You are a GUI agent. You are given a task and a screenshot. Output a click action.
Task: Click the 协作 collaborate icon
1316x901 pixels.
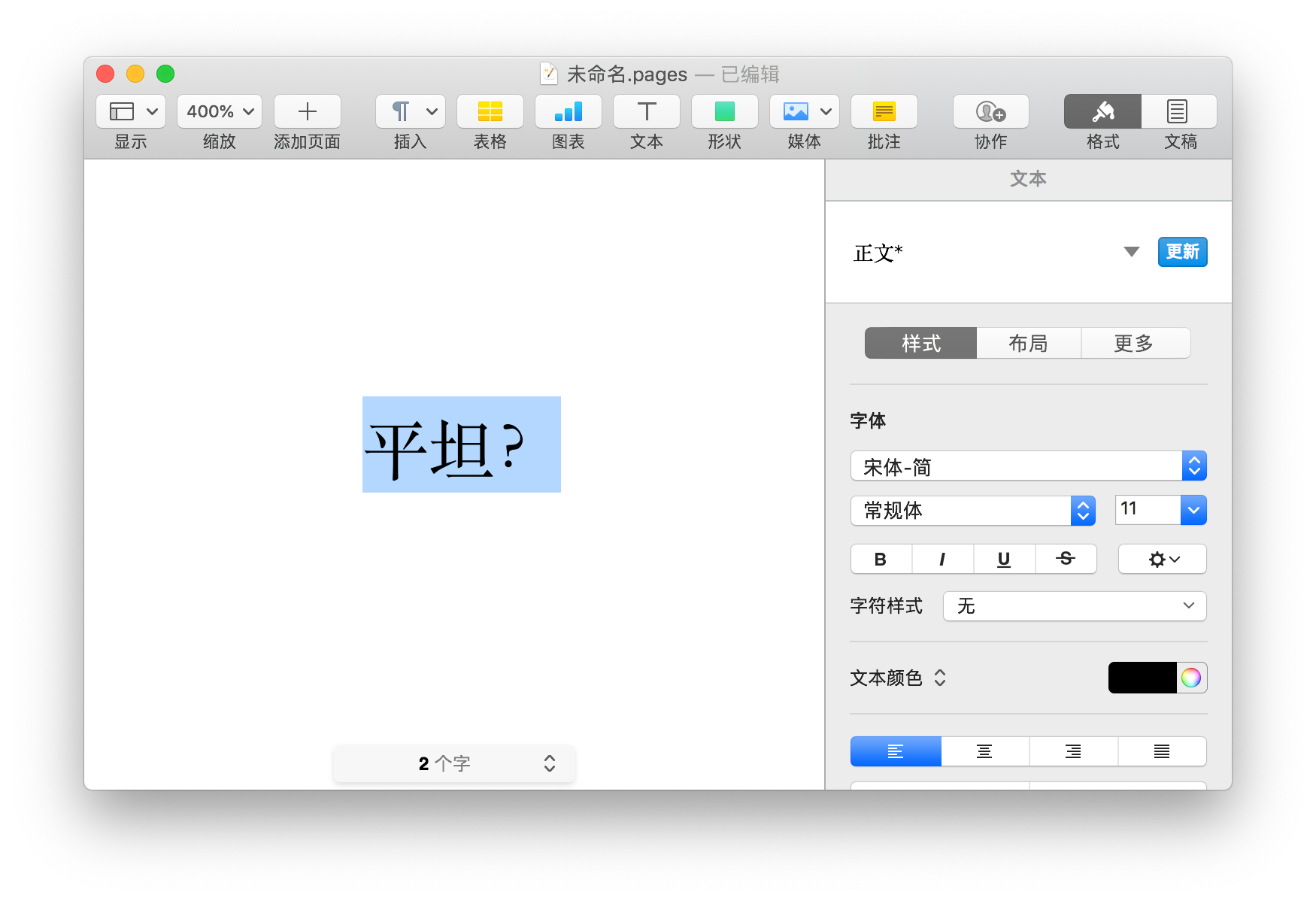pyautogui.click(x=991, y=111)
